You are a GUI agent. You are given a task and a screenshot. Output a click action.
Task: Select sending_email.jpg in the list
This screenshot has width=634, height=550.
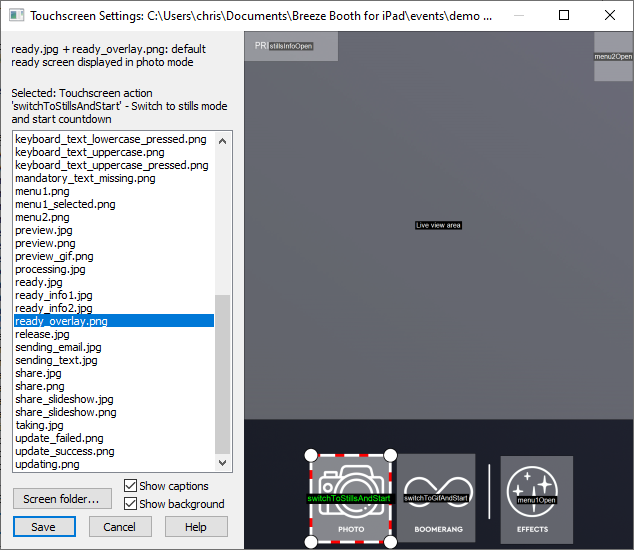(114, 347)
